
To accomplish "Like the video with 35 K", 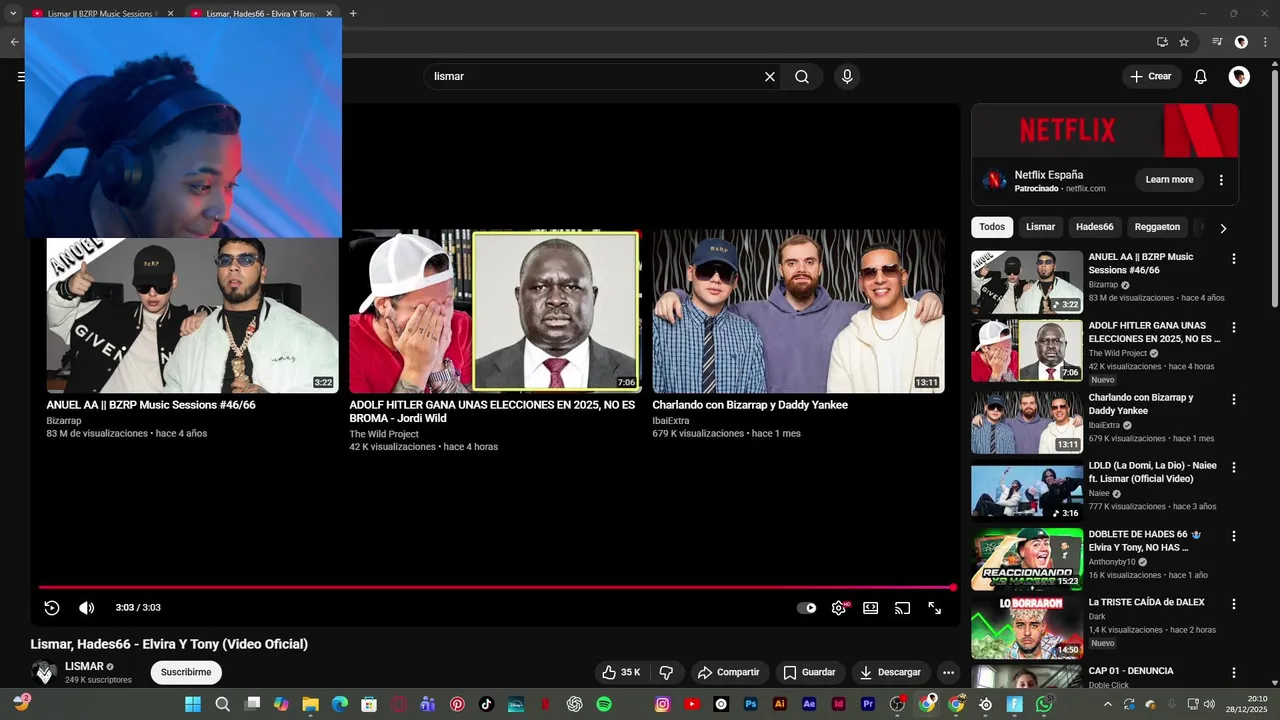I will [621, 672].
